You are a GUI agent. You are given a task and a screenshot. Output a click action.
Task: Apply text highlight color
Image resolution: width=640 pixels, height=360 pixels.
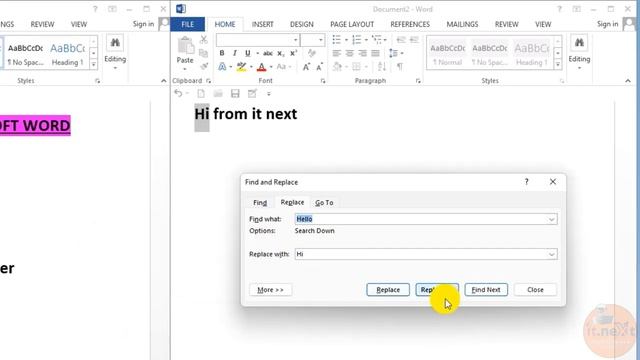[241, 67]
